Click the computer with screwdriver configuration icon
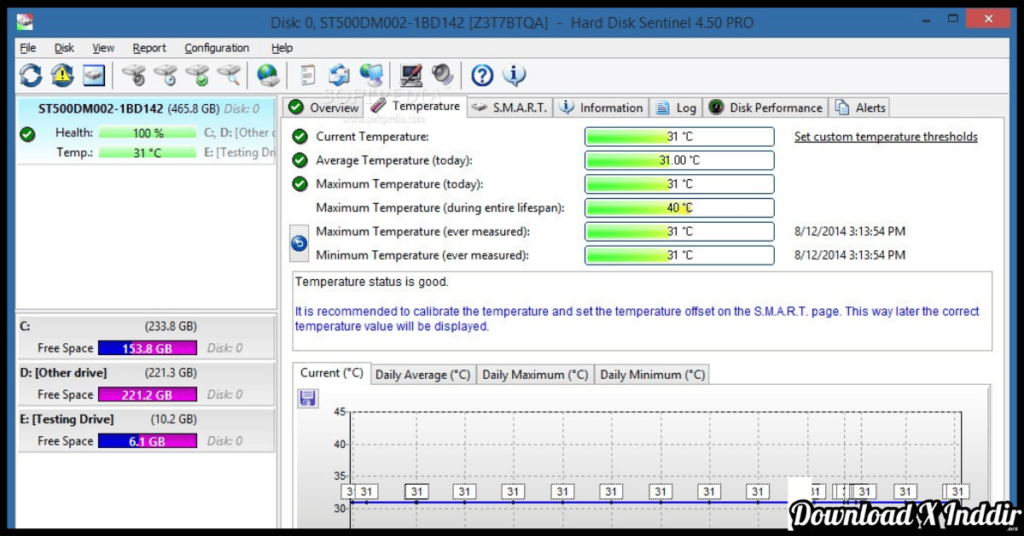 [411, 75]
